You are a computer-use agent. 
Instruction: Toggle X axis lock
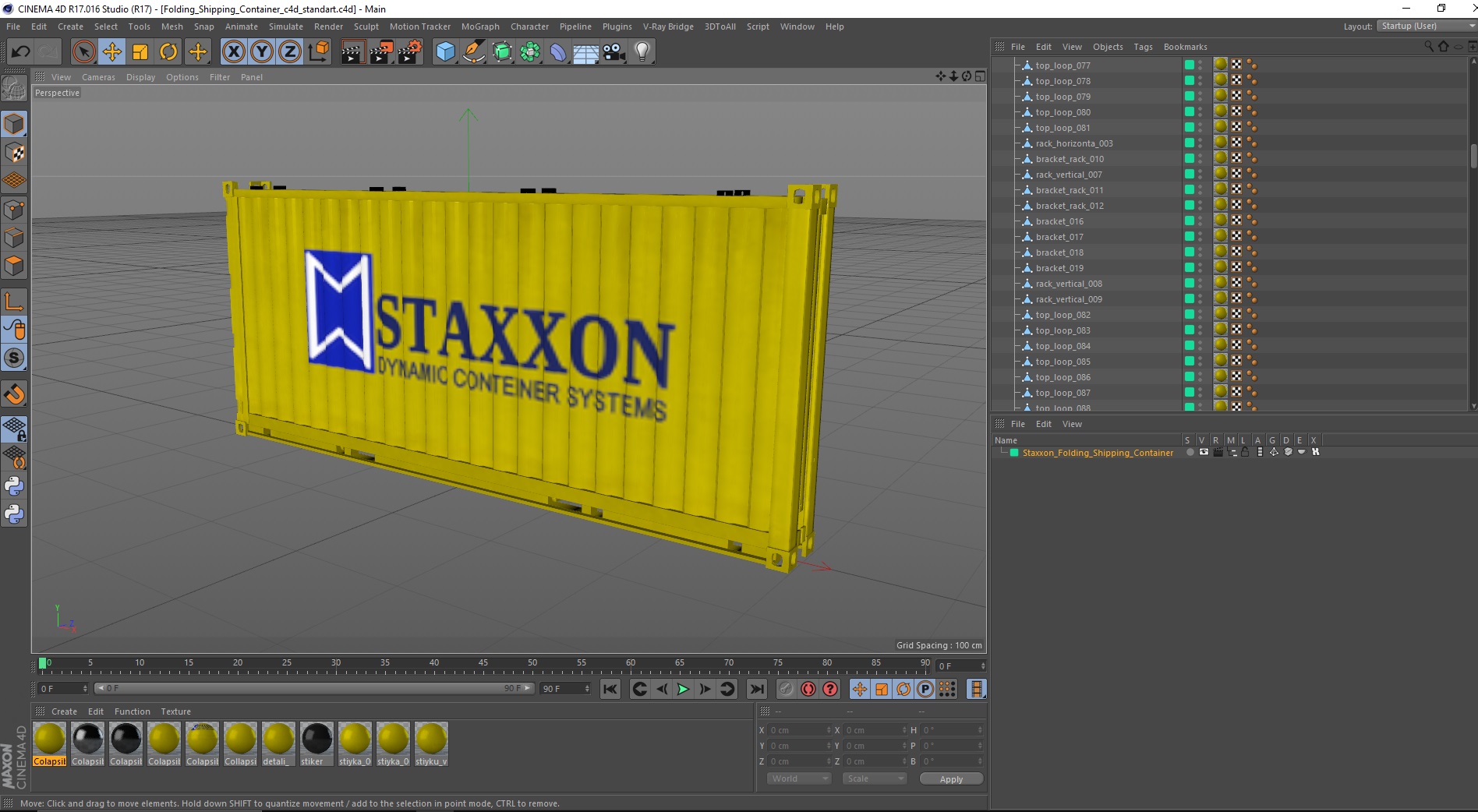[233, 52]
